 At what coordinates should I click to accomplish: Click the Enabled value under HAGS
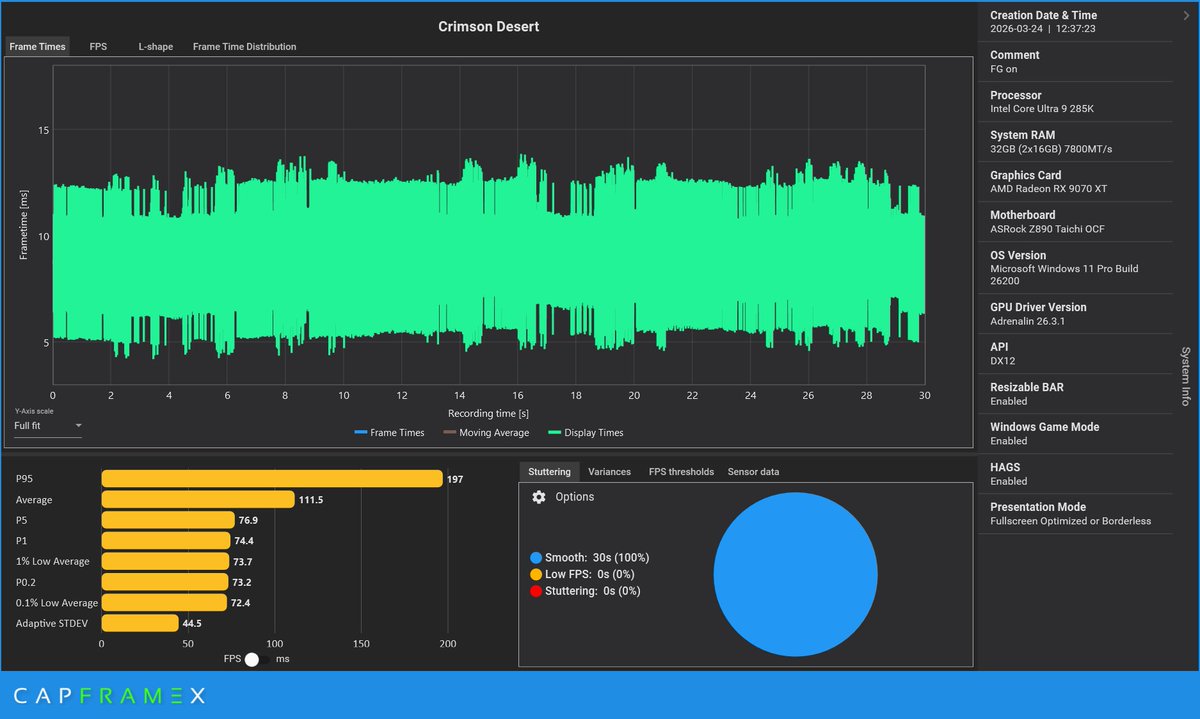1008,481
